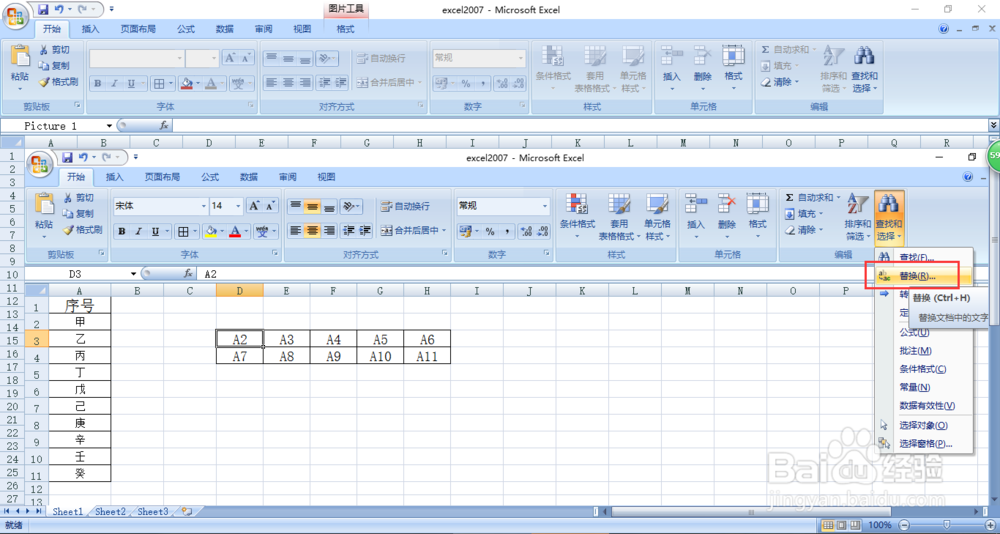
Task: Open the outer clipboard group's dialog launcher
Action: click(78, 105)
